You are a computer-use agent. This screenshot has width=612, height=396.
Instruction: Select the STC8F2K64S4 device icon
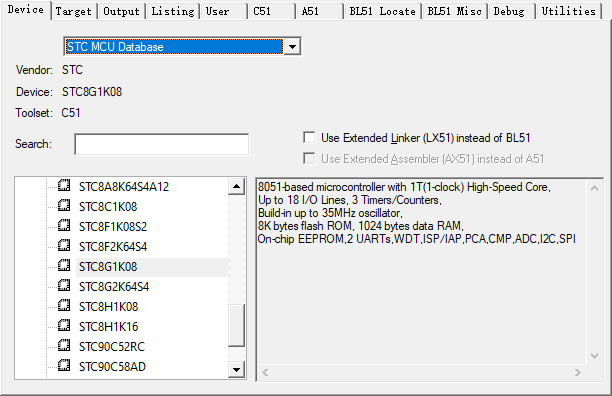[64, 245]
